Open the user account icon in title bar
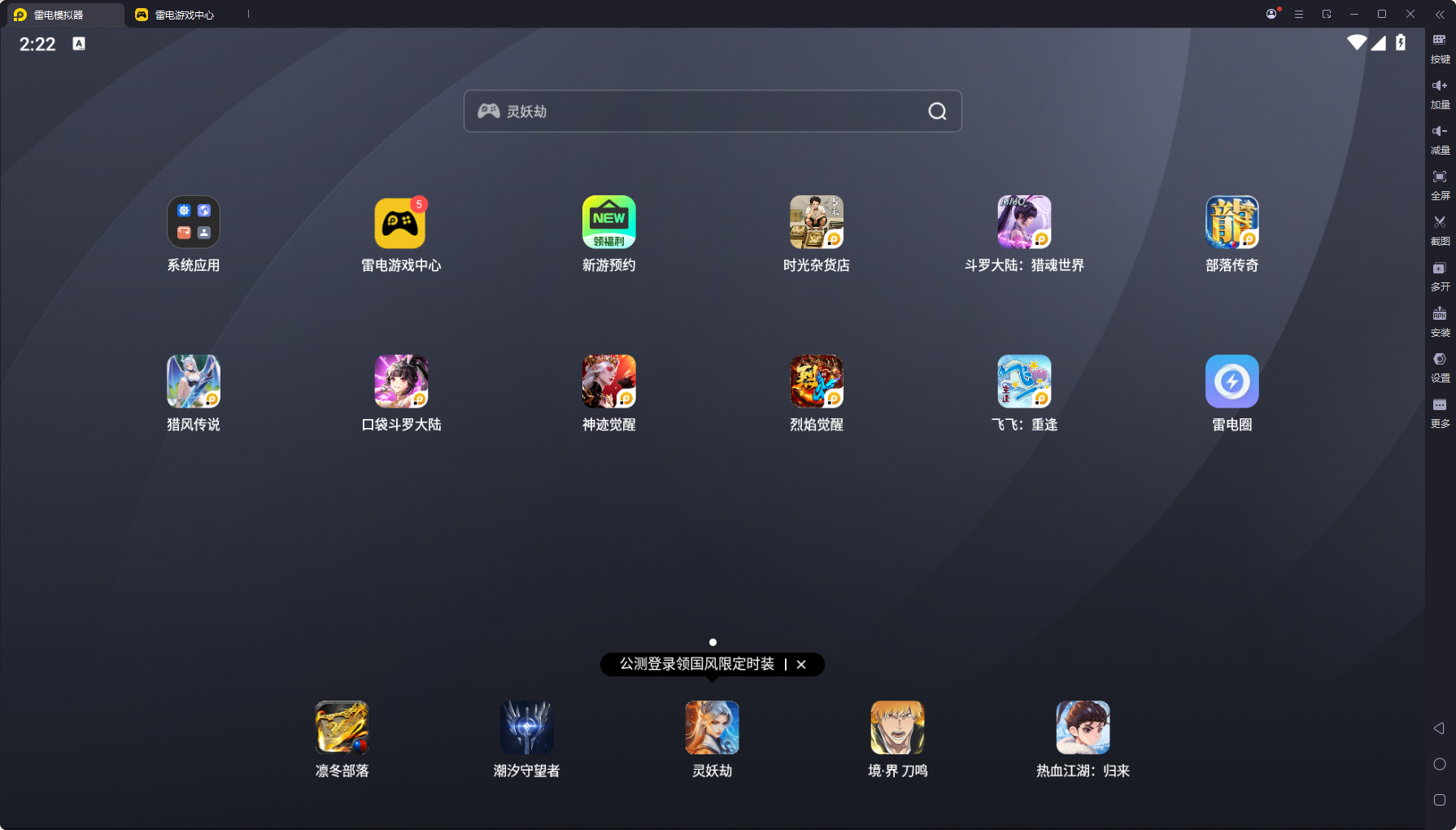The width and height of the screenshot is (1456, 830). pos(1271,14)
